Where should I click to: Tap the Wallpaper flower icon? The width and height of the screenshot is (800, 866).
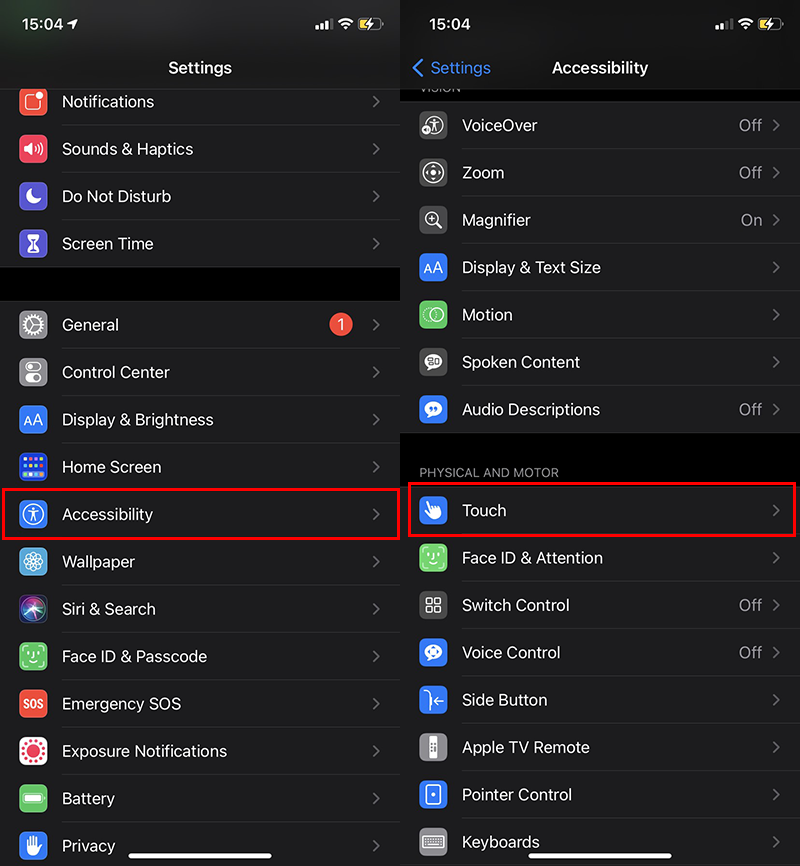pyautogui.click(x=33, y=562)
